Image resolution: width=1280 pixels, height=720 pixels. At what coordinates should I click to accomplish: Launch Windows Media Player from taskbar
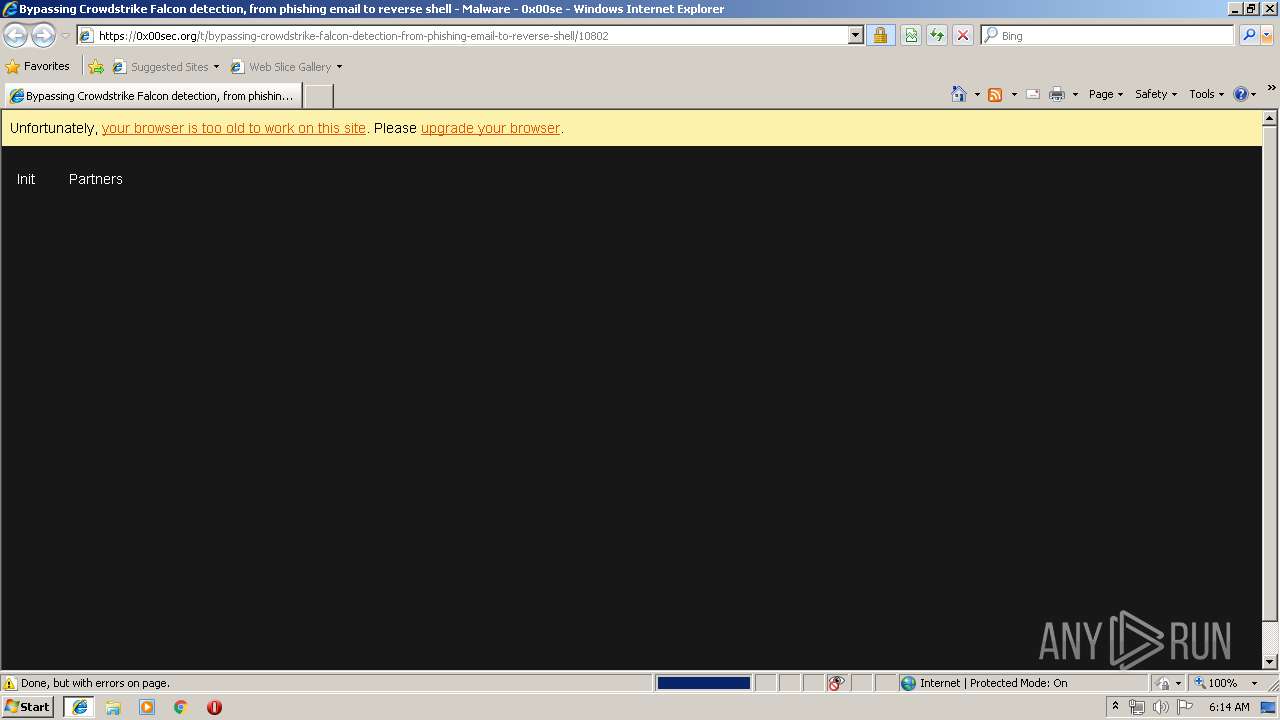pos(147,707)
